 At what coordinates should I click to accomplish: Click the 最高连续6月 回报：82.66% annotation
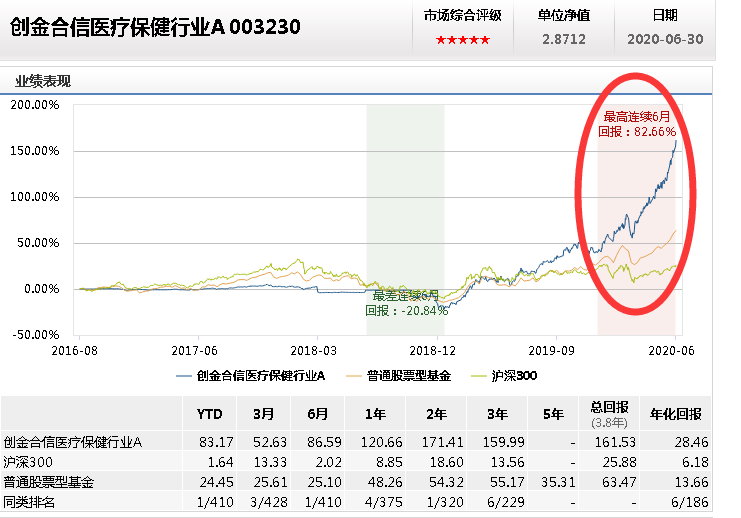637,124
